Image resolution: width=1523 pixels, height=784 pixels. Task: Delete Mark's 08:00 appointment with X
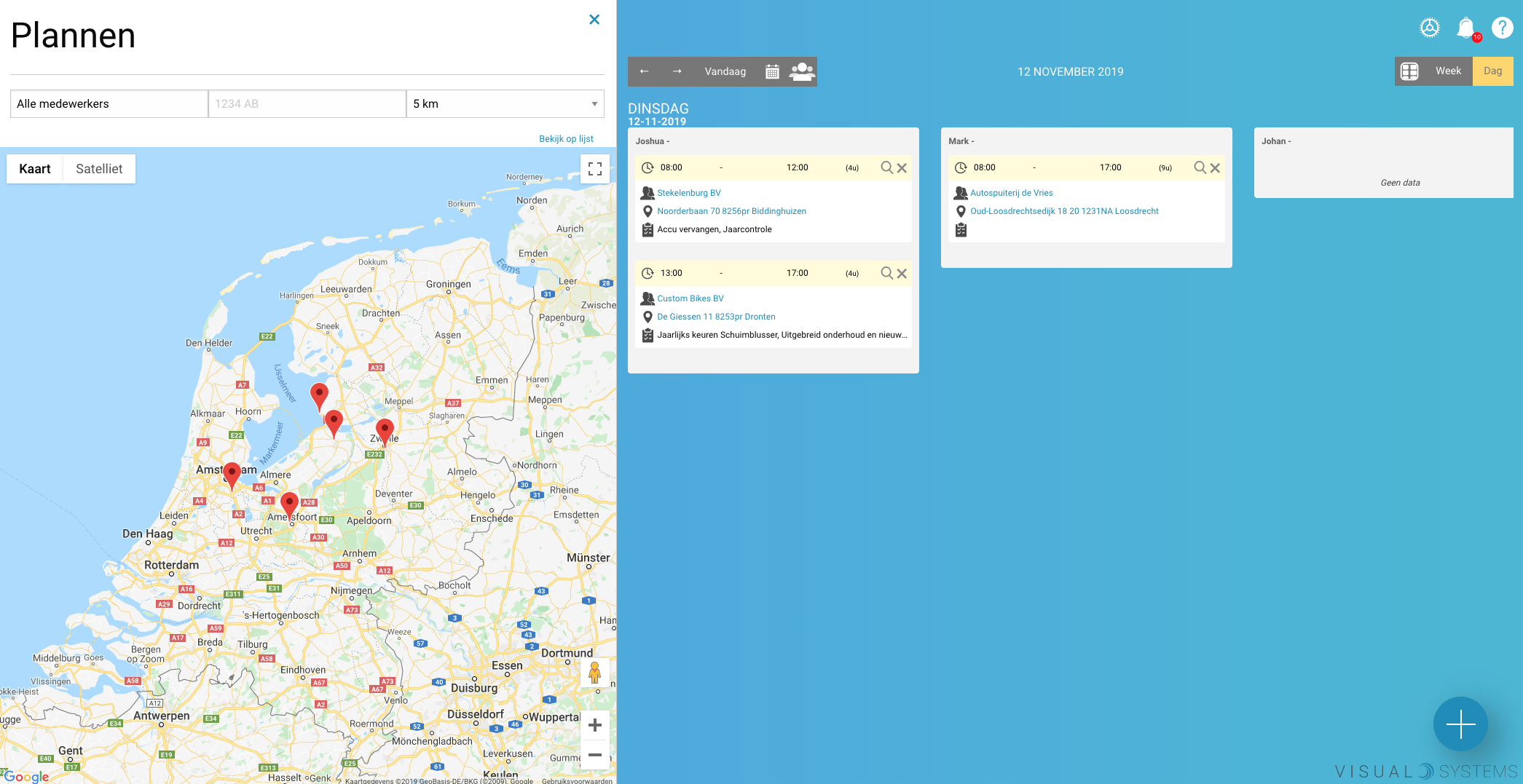(1215, 168)
